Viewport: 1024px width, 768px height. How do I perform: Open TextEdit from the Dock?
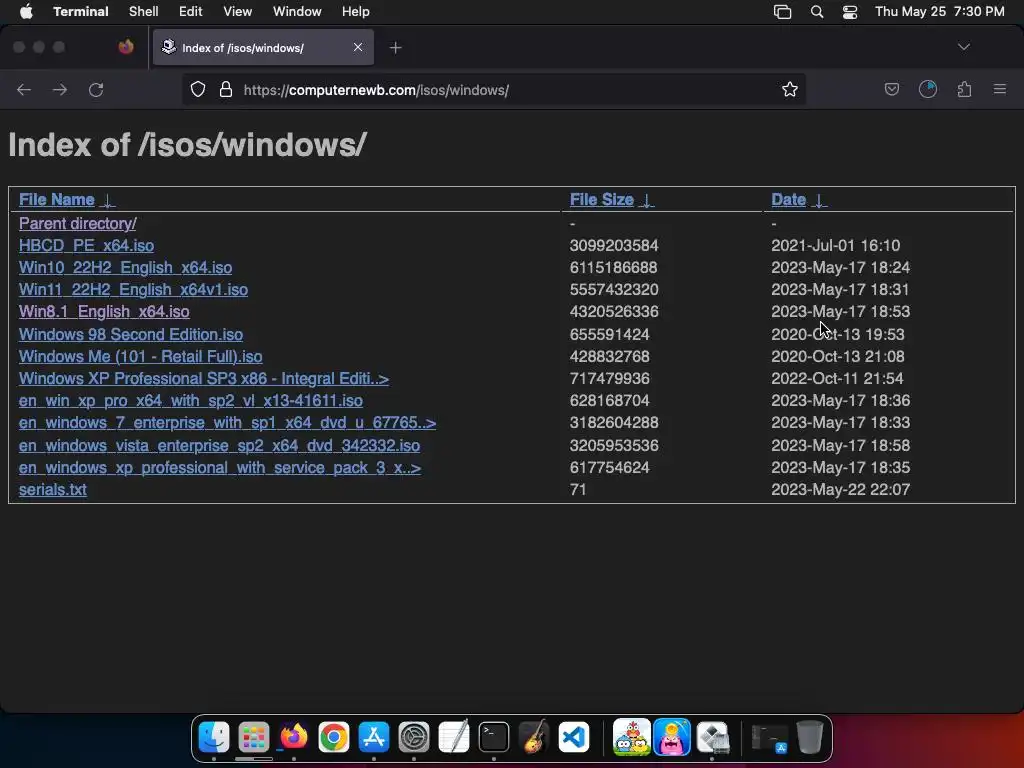pos(454,737)
